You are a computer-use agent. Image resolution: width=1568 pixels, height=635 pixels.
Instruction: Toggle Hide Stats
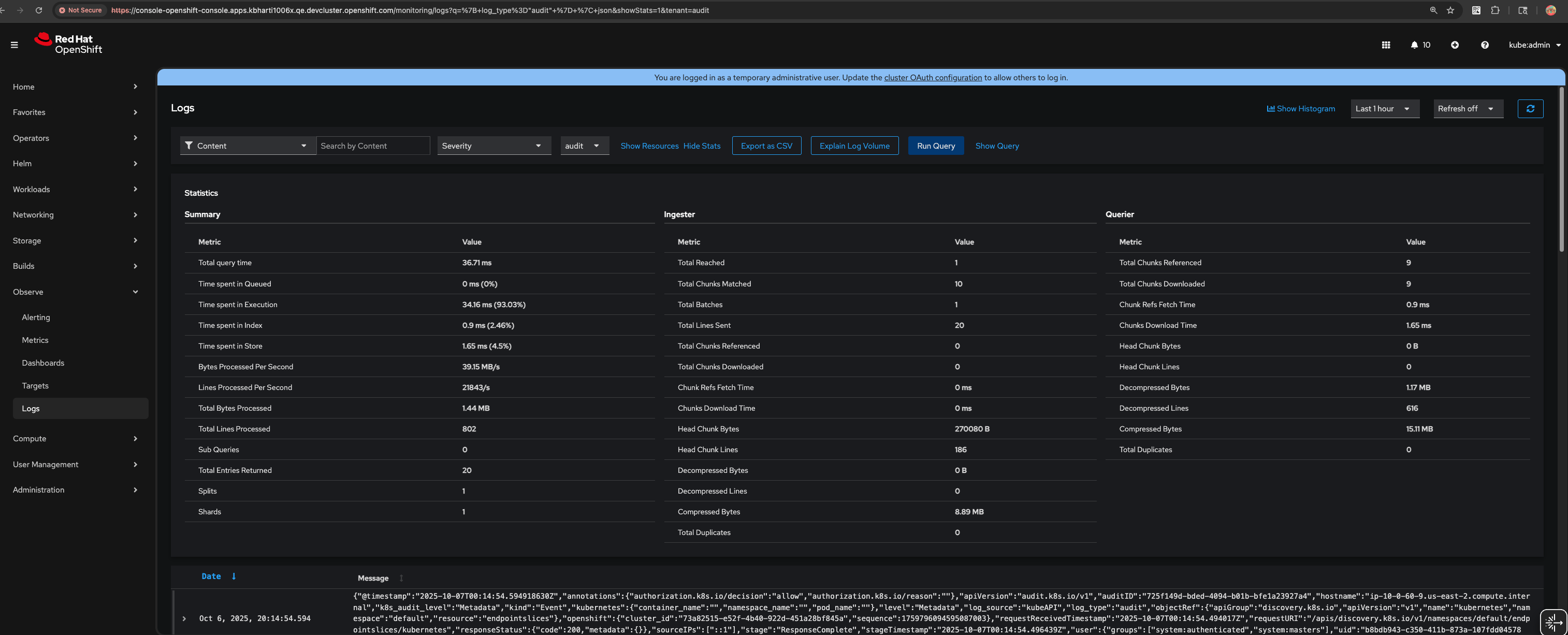[701, 146]
